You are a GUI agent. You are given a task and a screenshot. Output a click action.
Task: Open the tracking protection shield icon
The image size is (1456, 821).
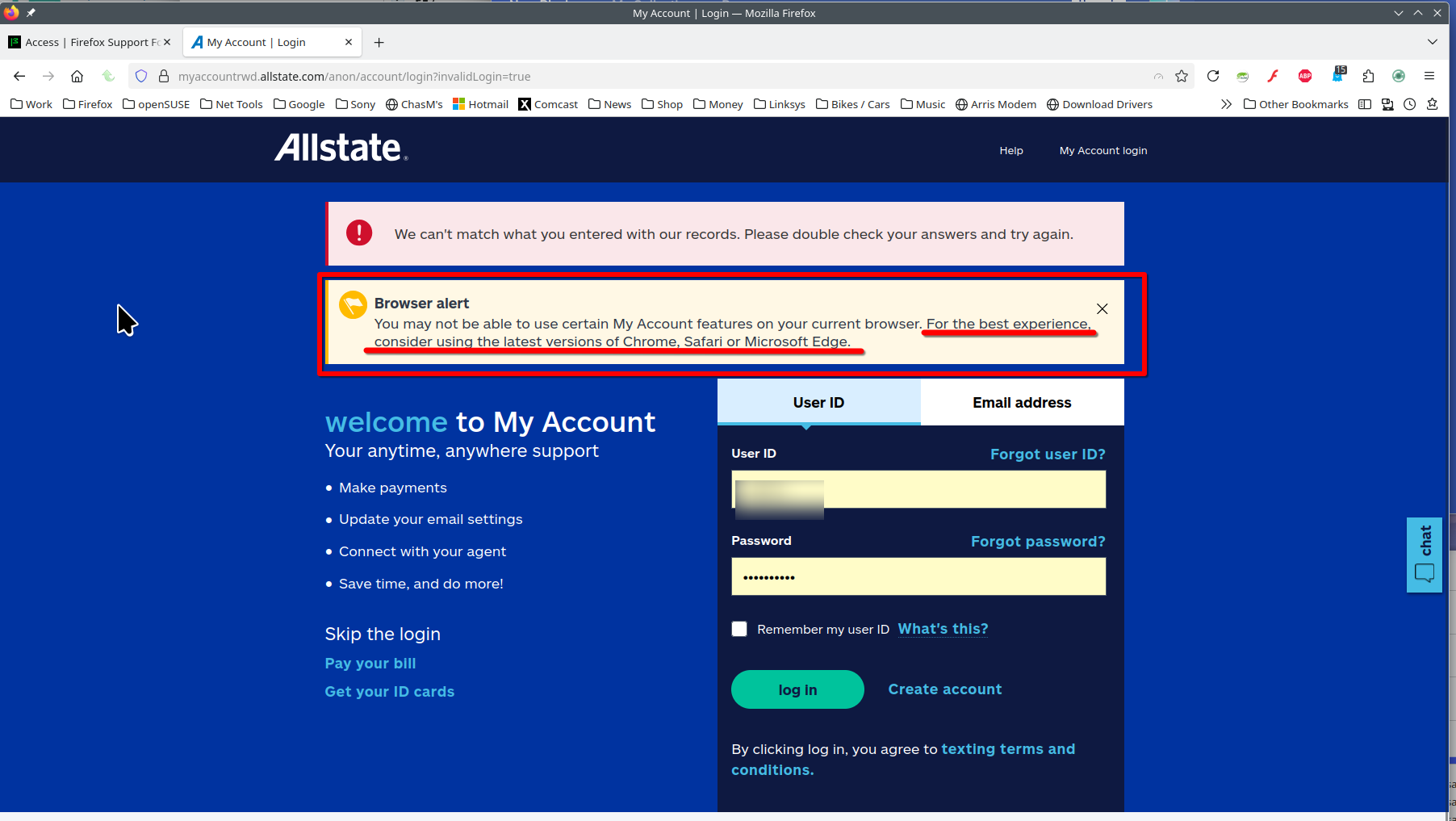point(141,76)
